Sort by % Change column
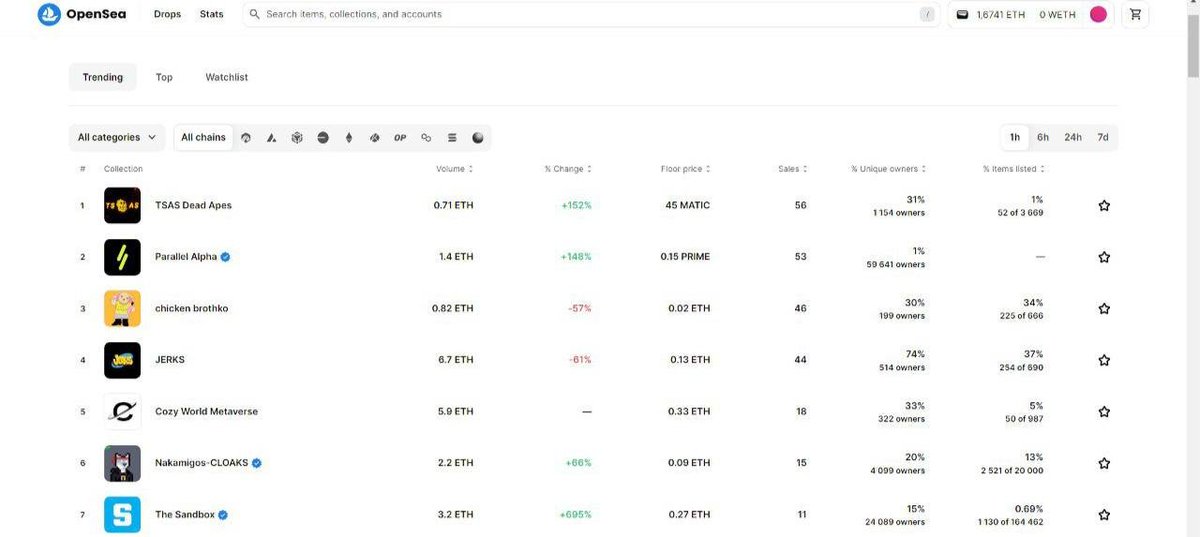This screenshot has height=537, width=1200. pyautogui.click(x=568, y=169)
